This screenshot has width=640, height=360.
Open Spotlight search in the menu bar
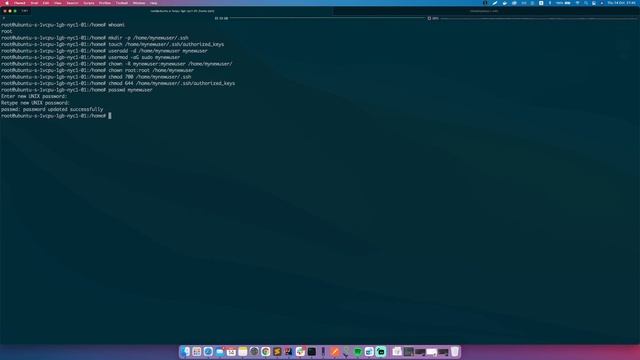pyautogui.click(x=586, y=3)
